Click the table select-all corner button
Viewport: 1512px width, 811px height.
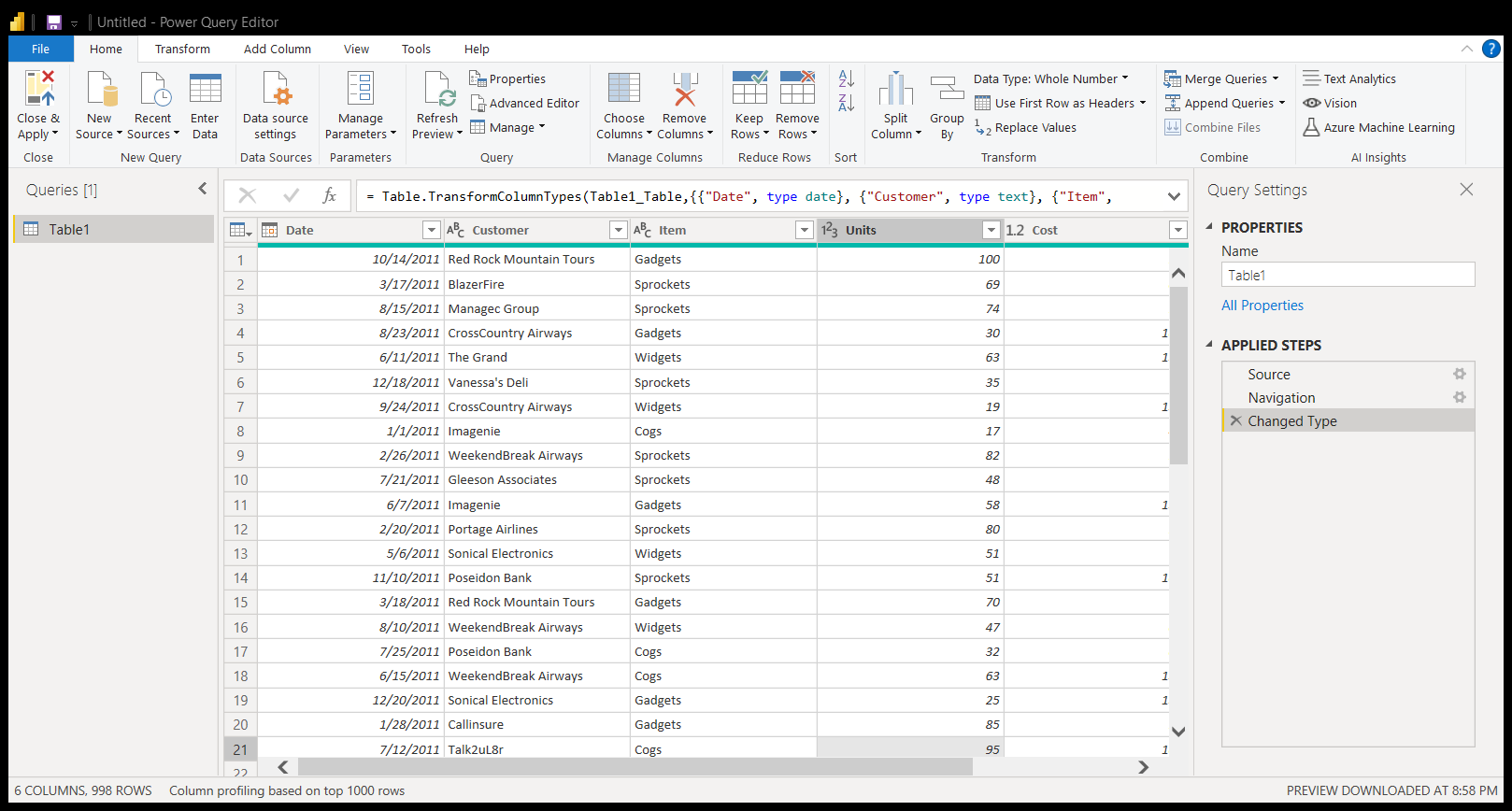click(x=240, y=230)
